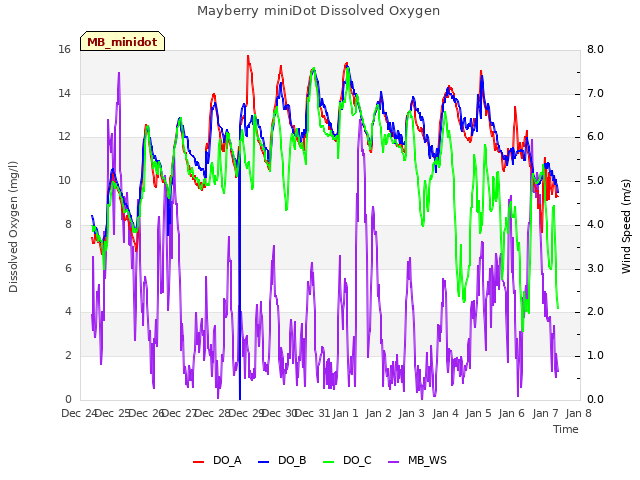640x480 pixels.
Task: Click the 8 value on left axis
Action: pyautogui.click(x=68, y=224)
